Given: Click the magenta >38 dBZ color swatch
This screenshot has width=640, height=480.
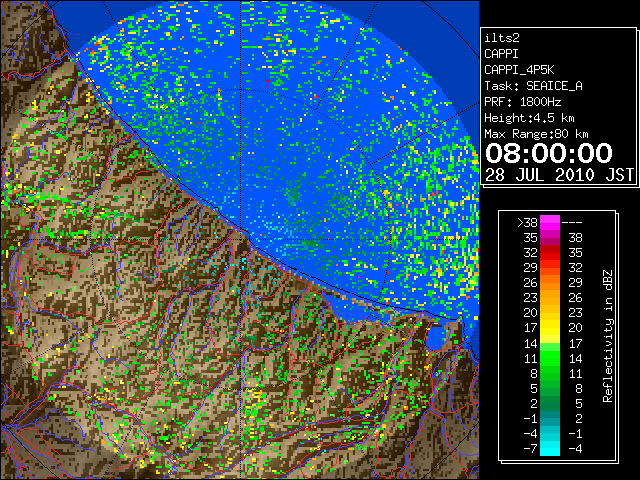Looking at the screenshot, I should pos(550,222).
